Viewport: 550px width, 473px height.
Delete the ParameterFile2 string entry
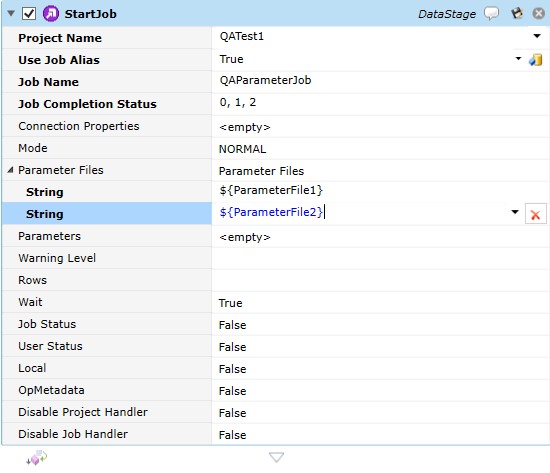click(535, 214)
